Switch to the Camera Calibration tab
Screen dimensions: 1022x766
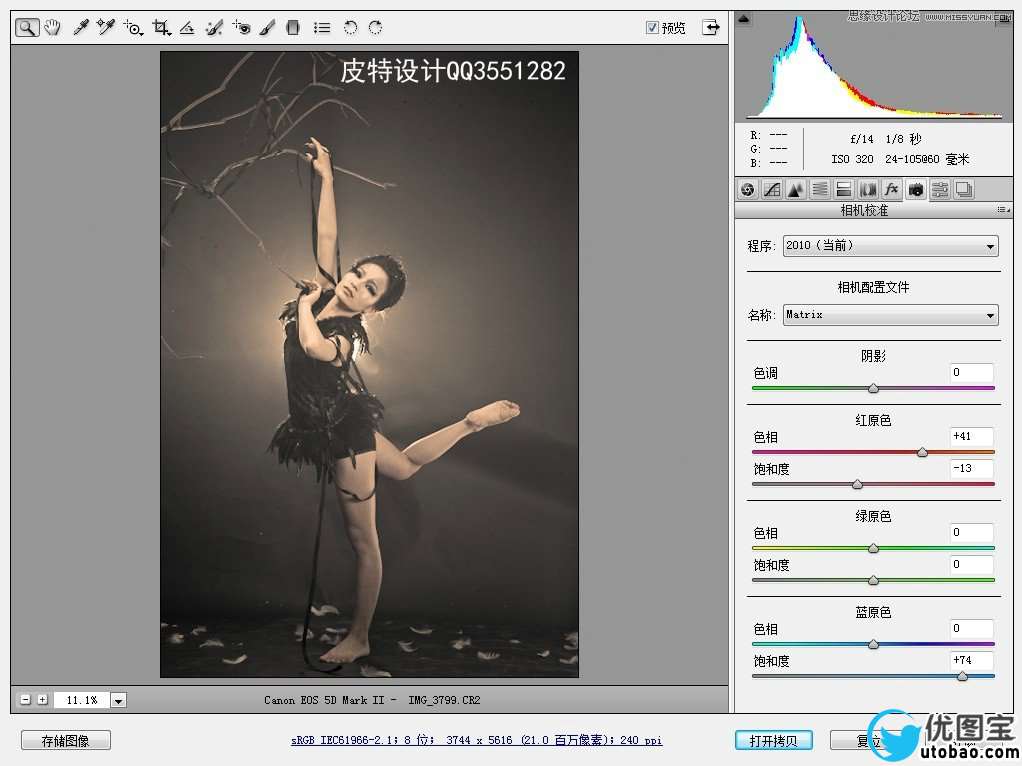[x=916, y=190]
